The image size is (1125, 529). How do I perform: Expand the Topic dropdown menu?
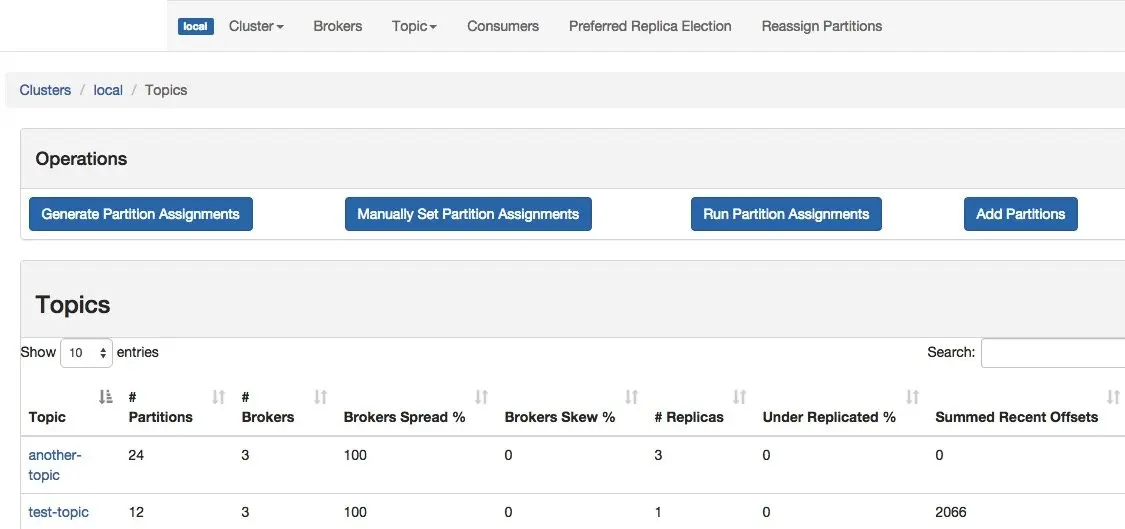click(414, 26)
